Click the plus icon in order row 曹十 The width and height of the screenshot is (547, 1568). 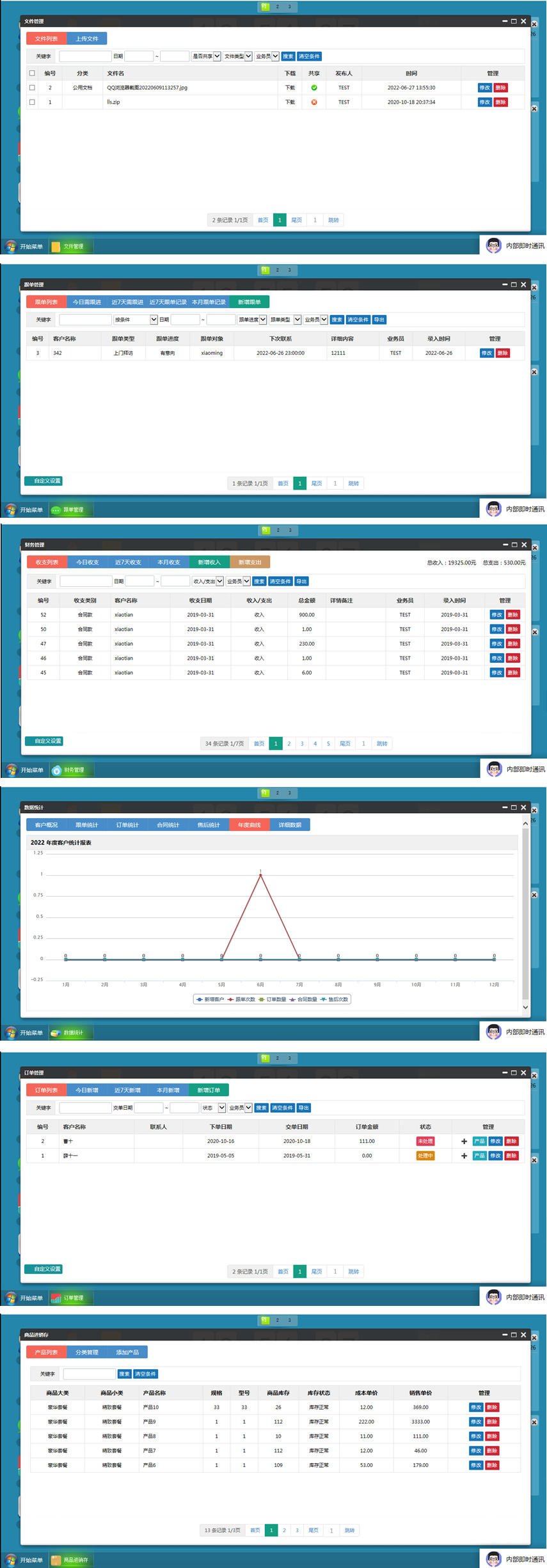464,1142
